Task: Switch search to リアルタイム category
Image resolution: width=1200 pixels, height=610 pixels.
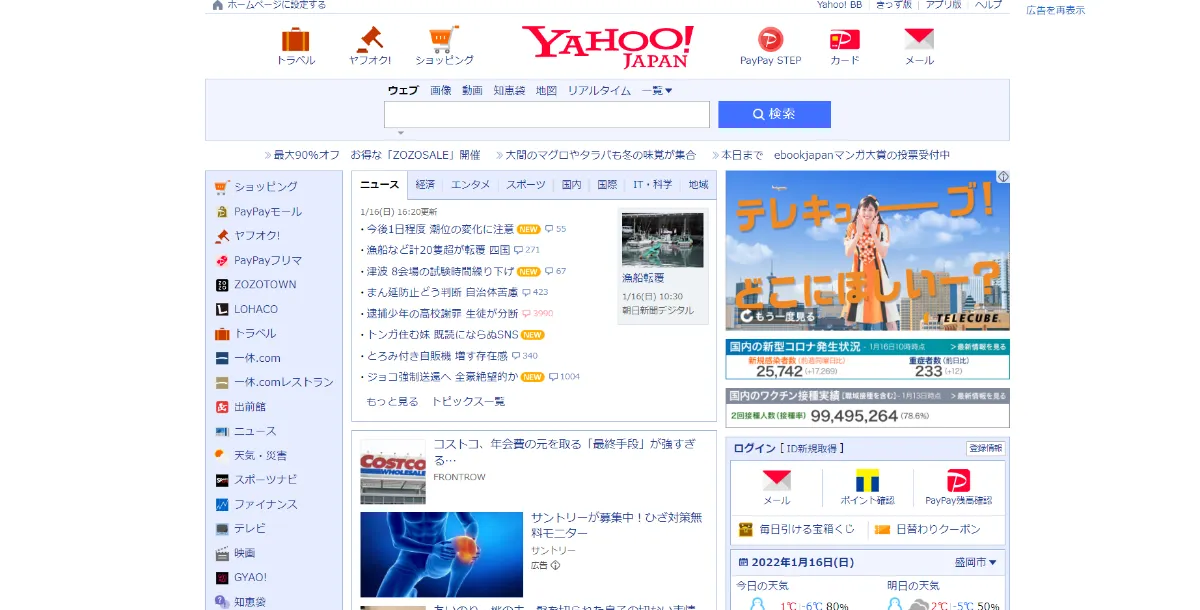Action: tap(599, 90)
